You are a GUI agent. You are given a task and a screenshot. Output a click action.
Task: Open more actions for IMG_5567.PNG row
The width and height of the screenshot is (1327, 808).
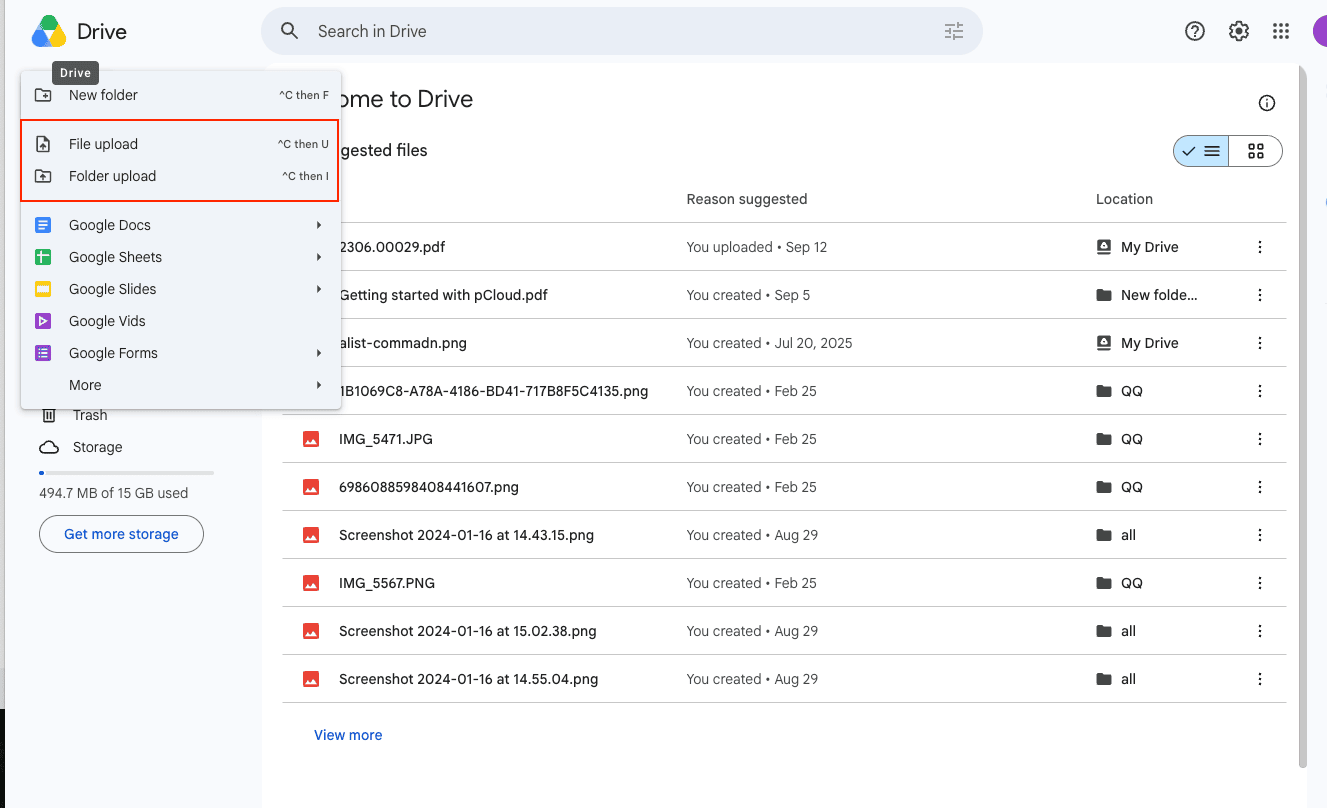tap(1260, 583)
